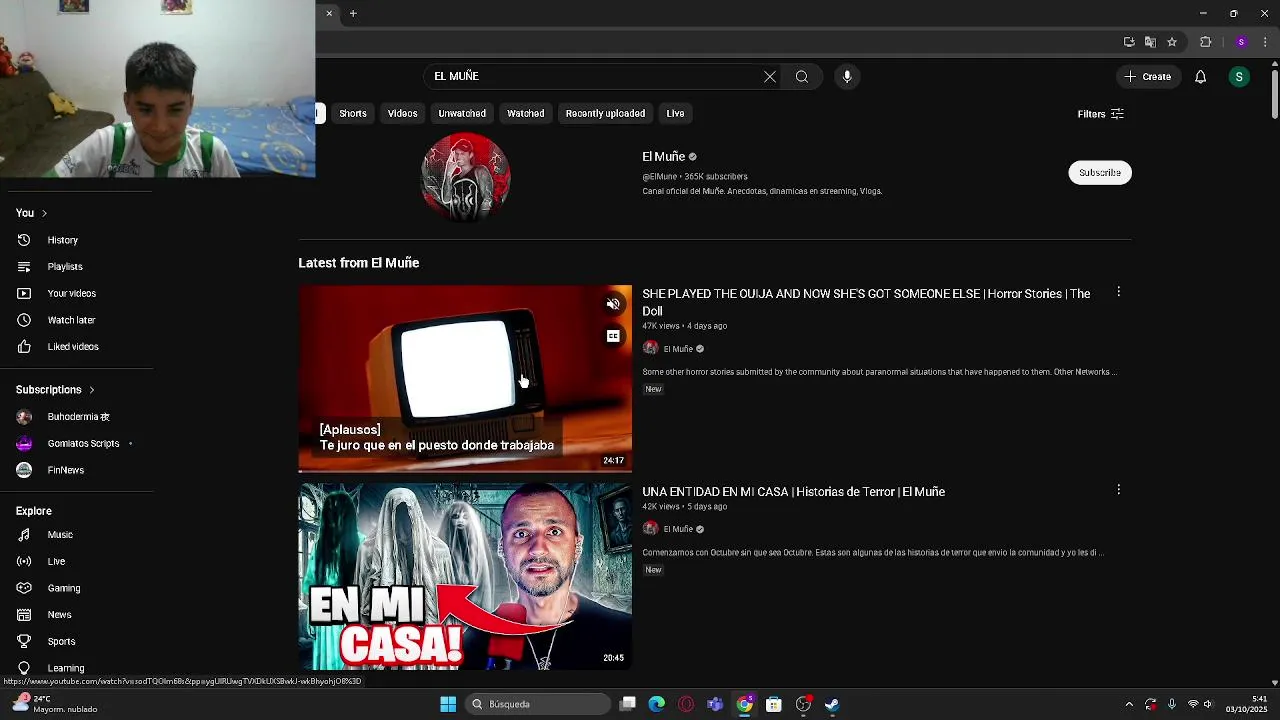Image resolution: width=1280 pixels, height=720 pixels.
Task: Click the Búsqueda taskbar search box
Action: pos(539,704)
